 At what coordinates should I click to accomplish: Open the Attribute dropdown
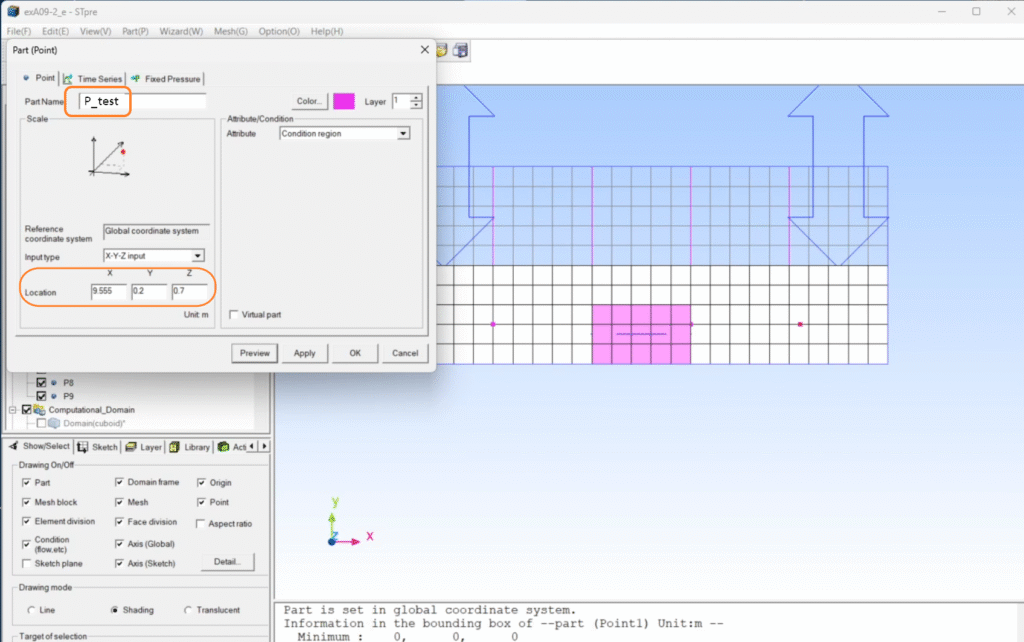click(x=403, y=133)
